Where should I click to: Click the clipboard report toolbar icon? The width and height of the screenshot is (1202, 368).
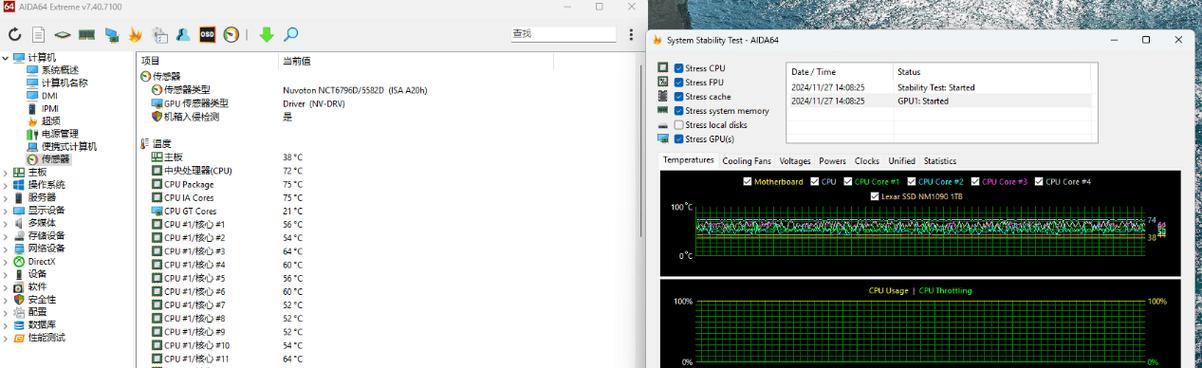coord(159,35)
